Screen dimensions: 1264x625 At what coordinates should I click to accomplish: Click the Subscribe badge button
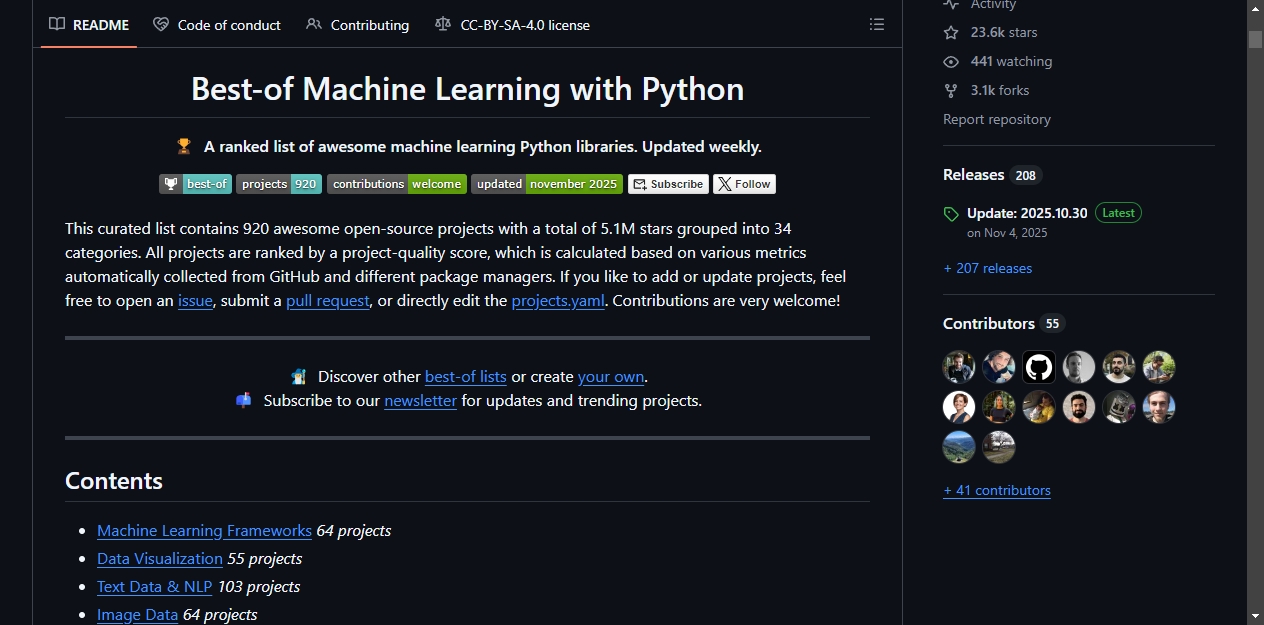[x=668, y=184]
